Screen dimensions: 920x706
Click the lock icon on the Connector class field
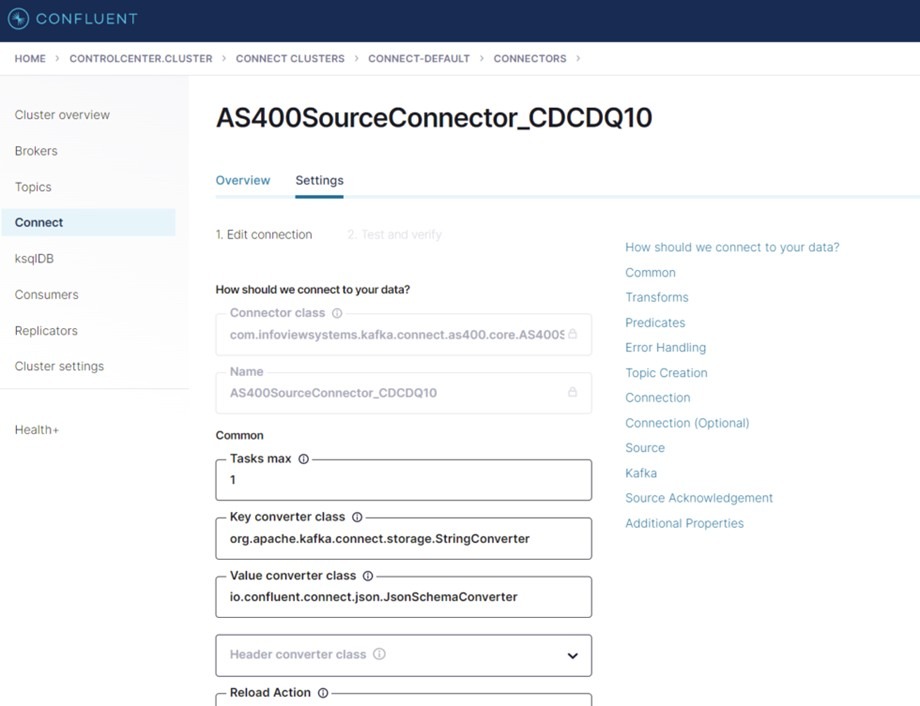point(574,334)
